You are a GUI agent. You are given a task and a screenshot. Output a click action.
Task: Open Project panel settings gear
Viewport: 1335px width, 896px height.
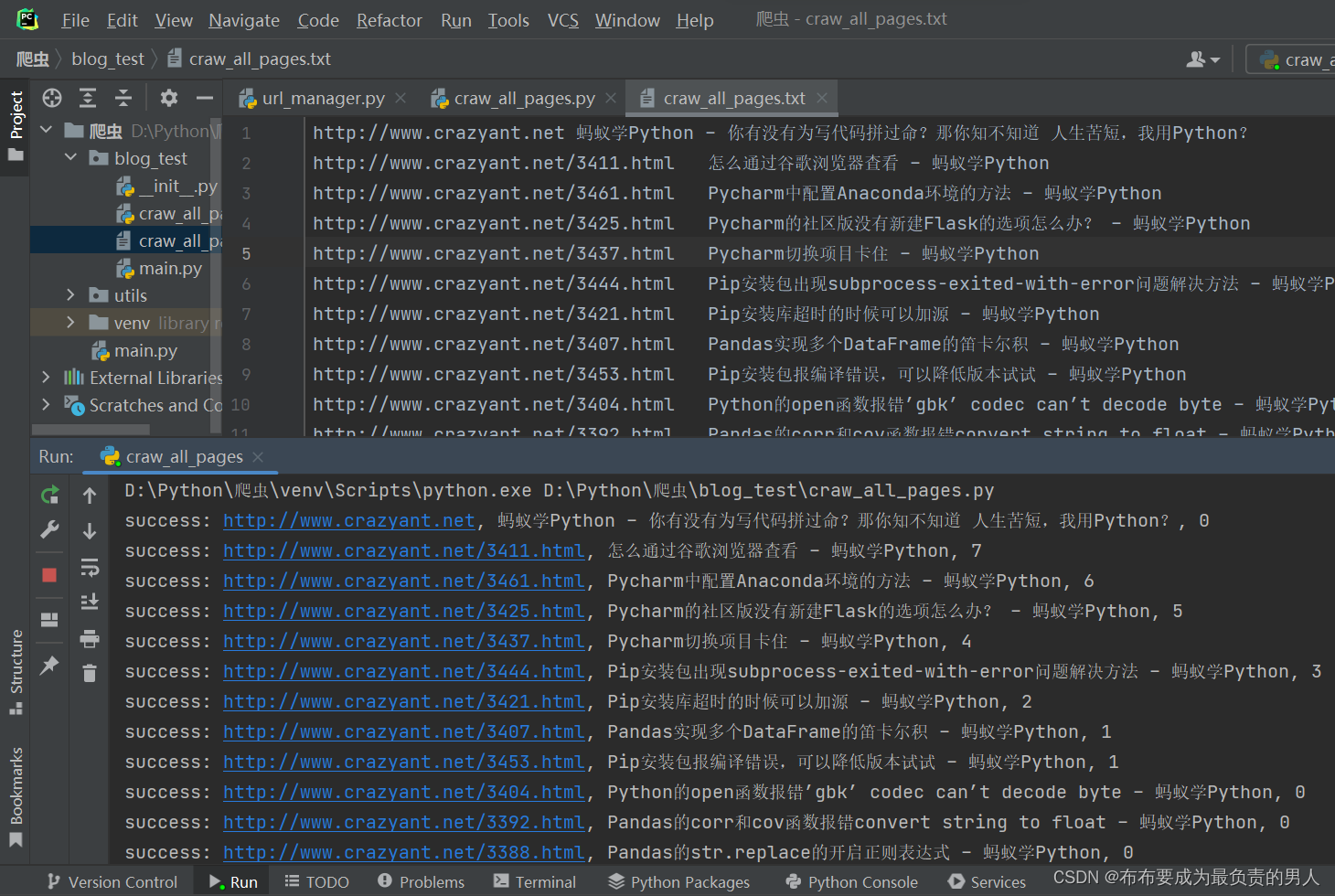[x=169, y=98]
